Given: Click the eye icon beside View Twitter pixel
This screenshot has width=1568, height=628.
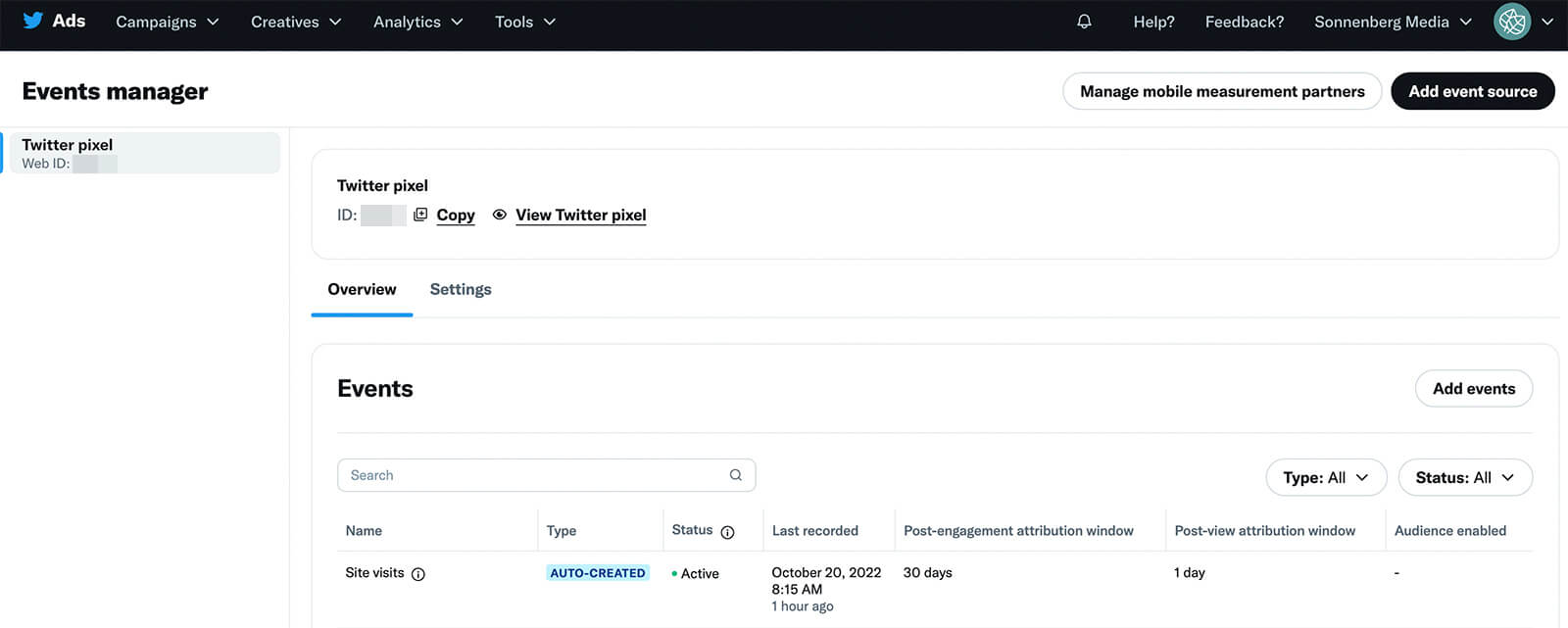Looking at the screenshot, I should 500,215.
